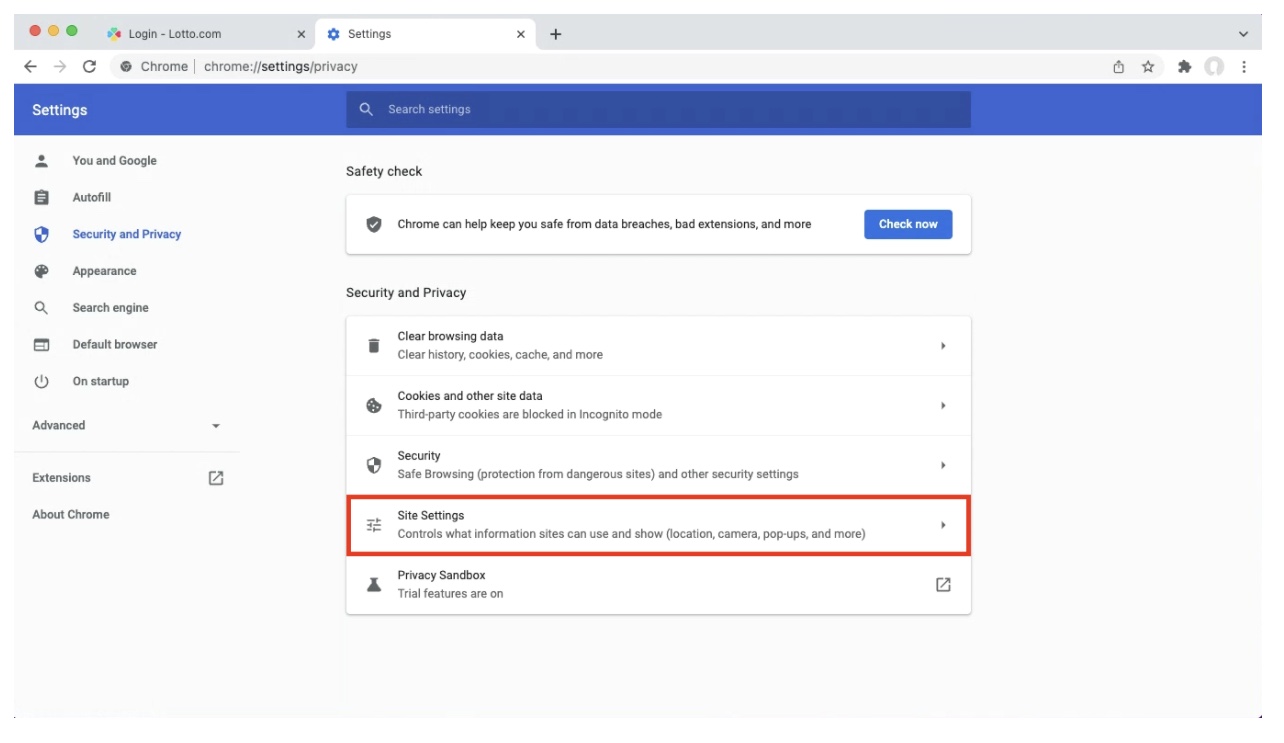
Task: Open Clear browsing data arrow
Action: tap(943, 346)
